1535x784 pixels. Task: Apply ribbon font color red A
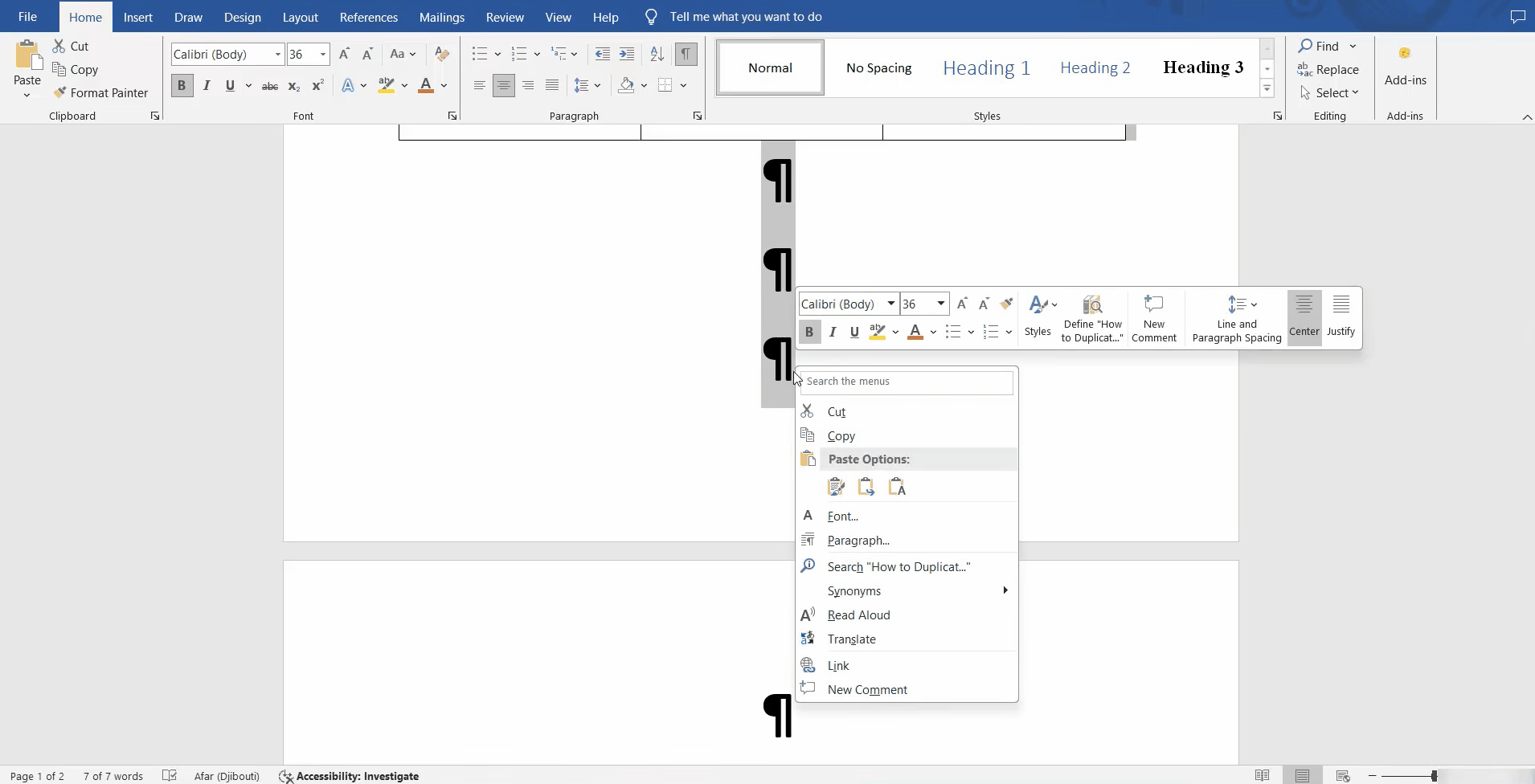426,85
